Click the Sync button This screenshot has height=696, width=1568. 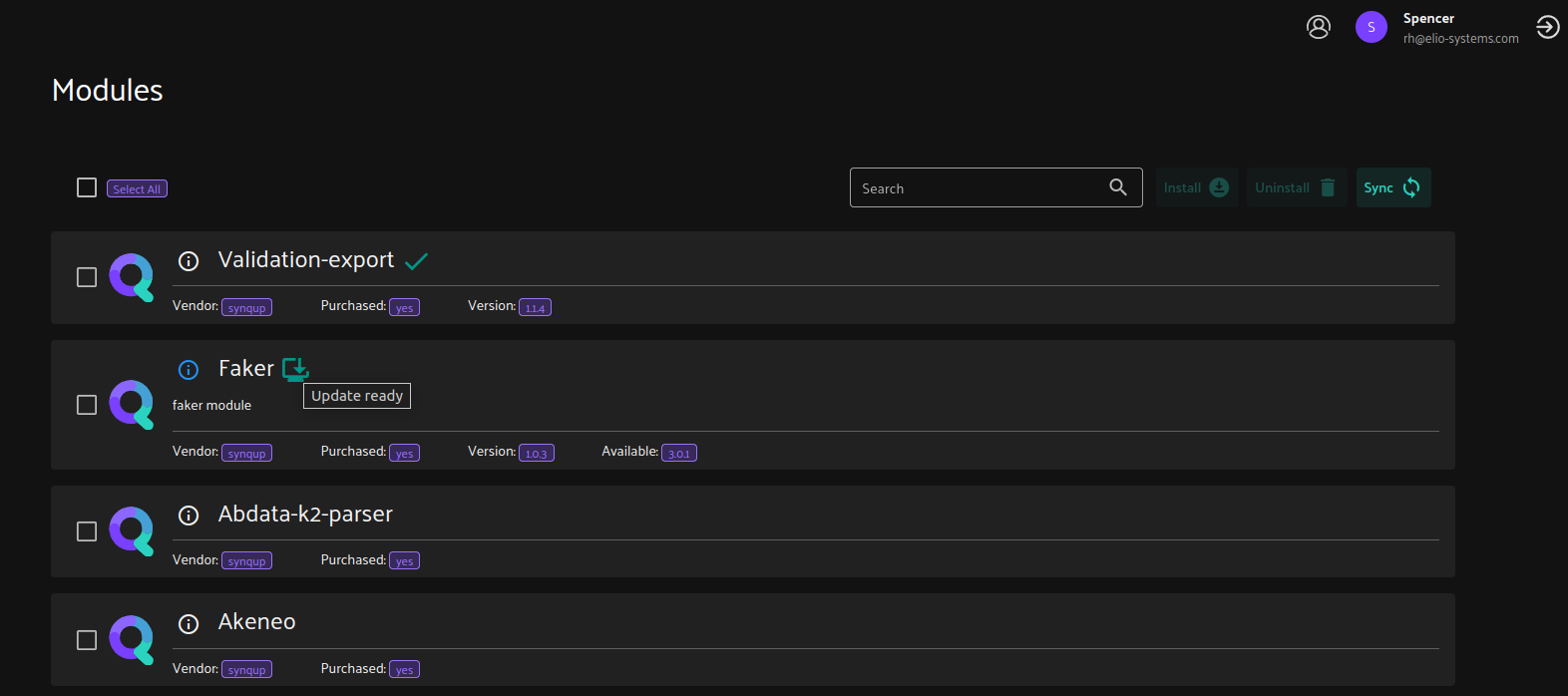(x=1393, y=187)
